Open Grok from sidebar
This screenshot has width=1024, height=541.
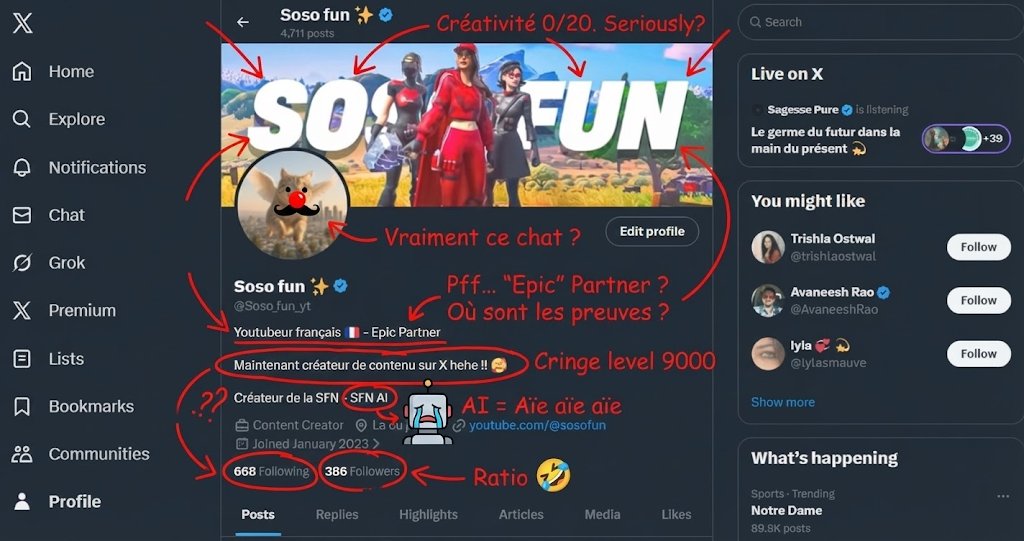[x=22, y=263]
